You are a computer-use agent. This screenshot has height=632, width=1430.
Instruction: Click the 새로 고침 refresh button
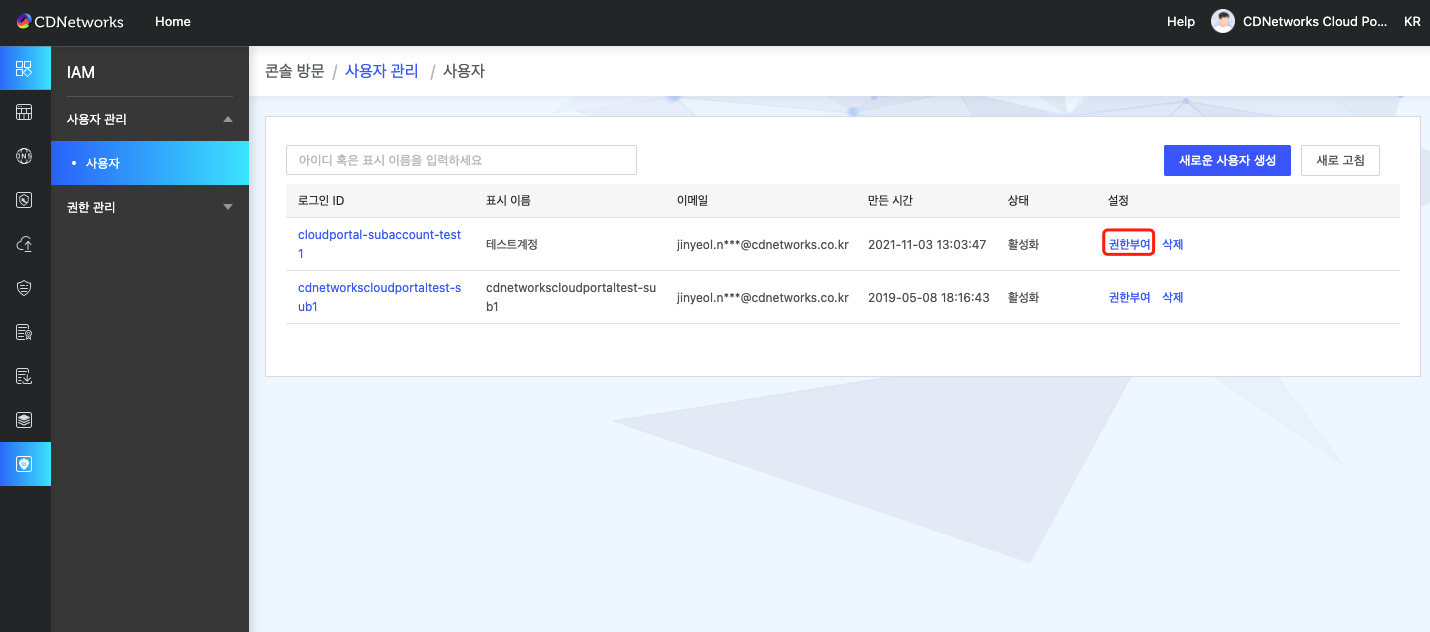[1340, 160]
